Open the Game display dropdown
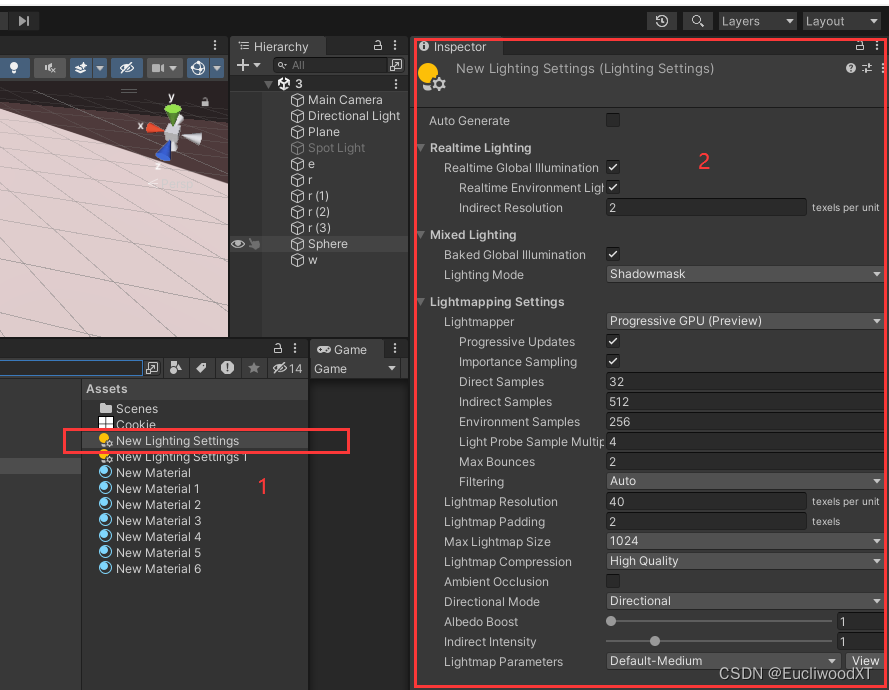Image resolution: width=889 pixels, height=690 pixels. (x=355, y=369)
